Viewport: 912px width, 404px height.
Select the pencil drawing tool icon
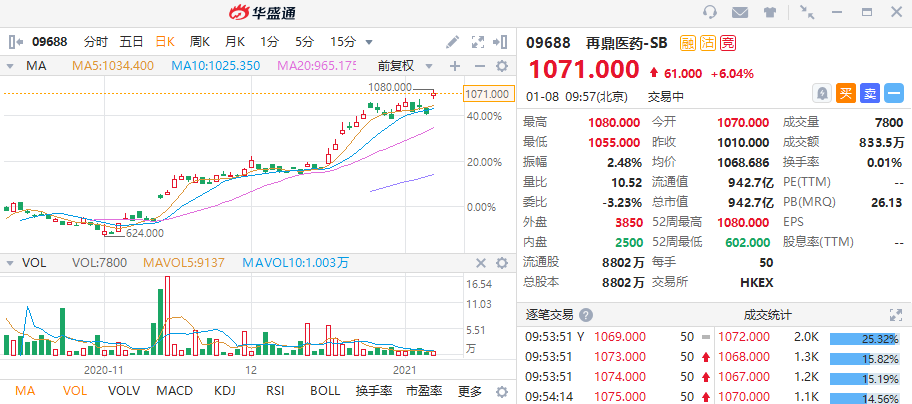click(x=452, y=42)
